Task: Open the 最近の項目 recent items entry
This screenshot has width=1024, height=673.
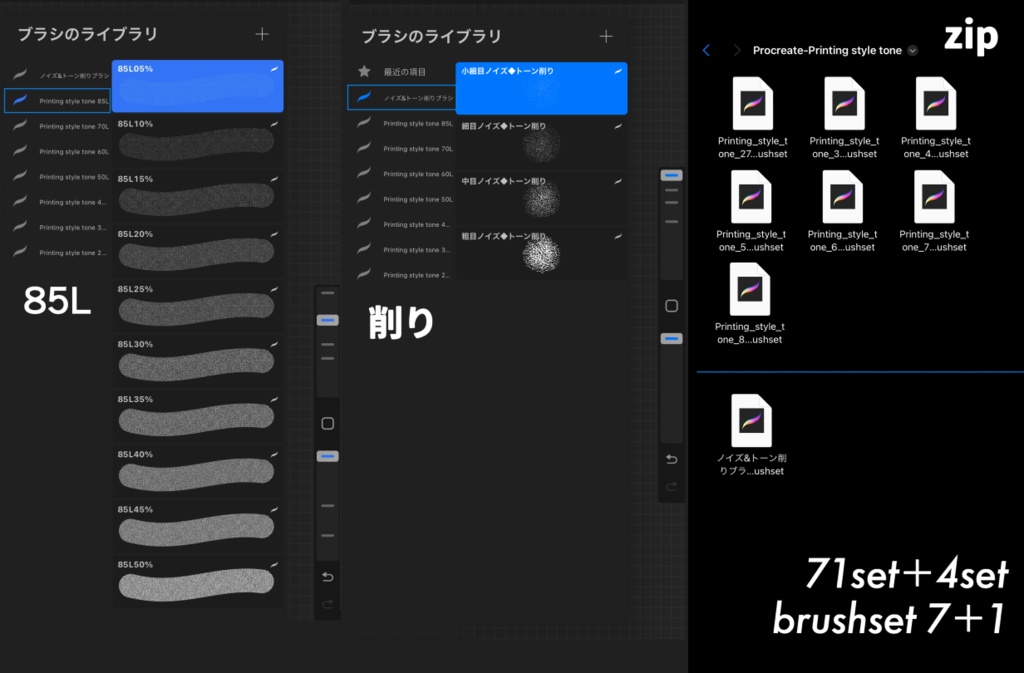Action: pos(407,71)
